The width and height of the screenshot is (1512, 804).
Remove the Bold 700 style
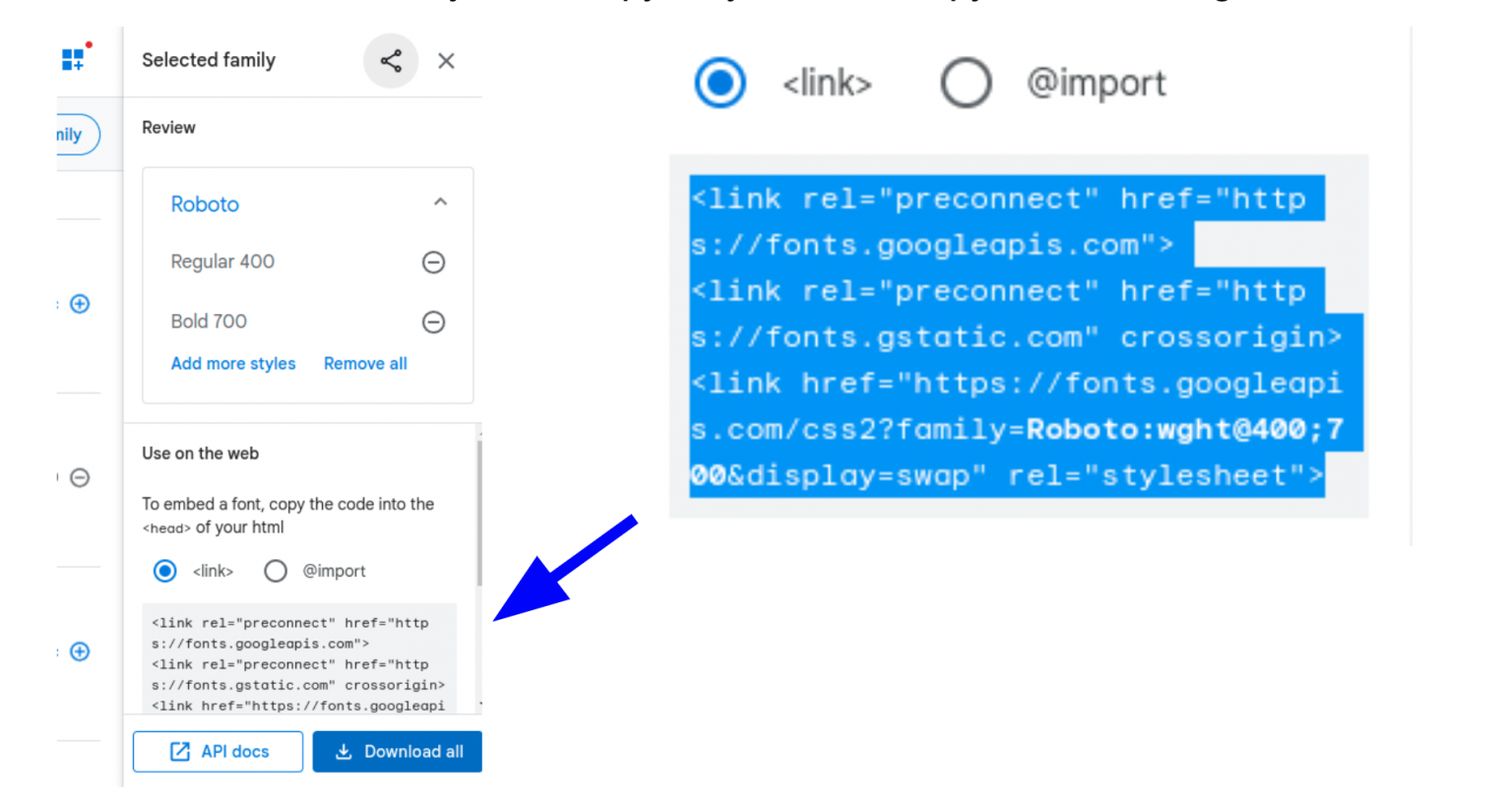(433, 322)
